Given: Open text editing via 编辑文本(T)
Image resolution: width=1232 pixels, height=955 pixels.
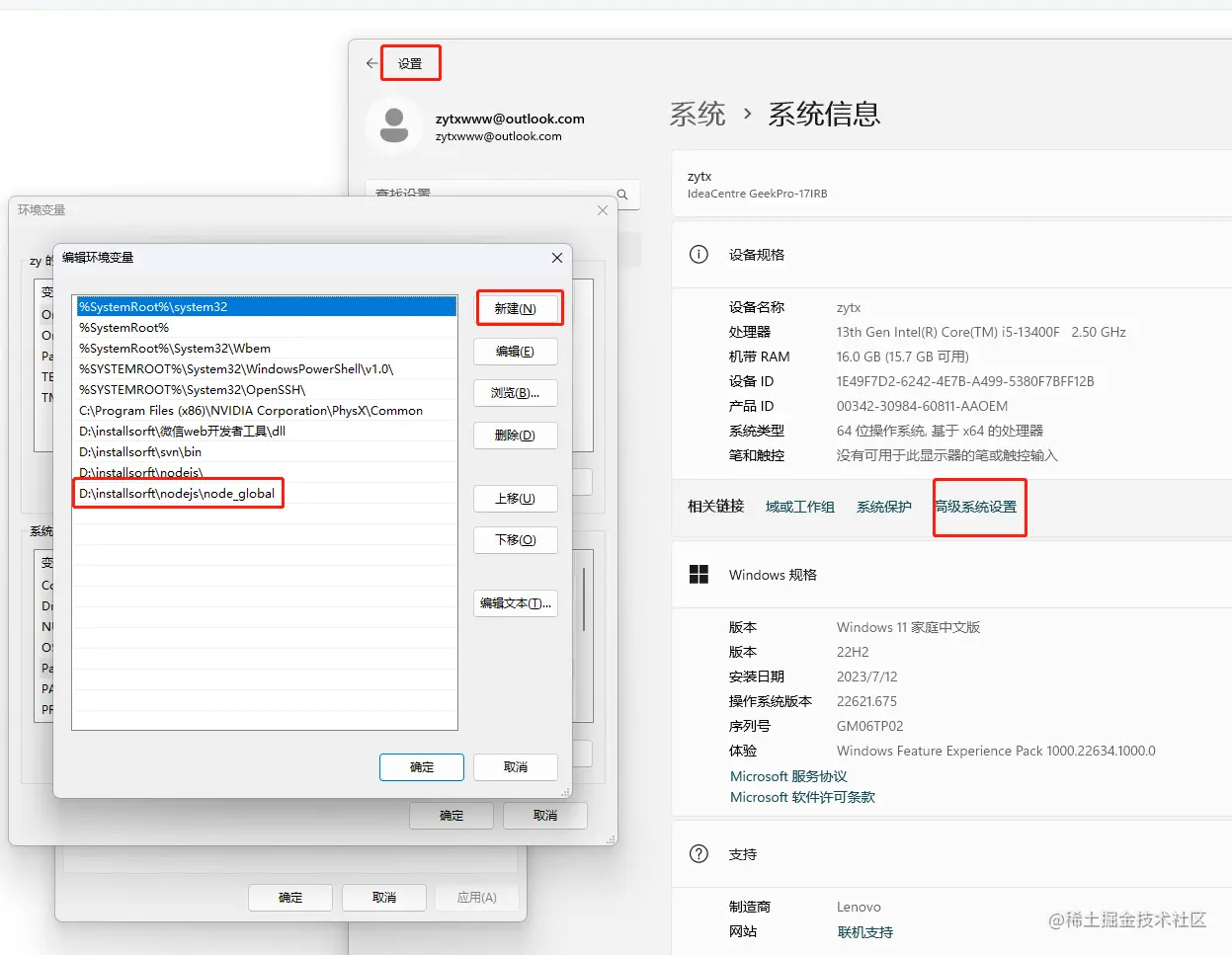Looking at the screenshot, I should pos(515,602).
